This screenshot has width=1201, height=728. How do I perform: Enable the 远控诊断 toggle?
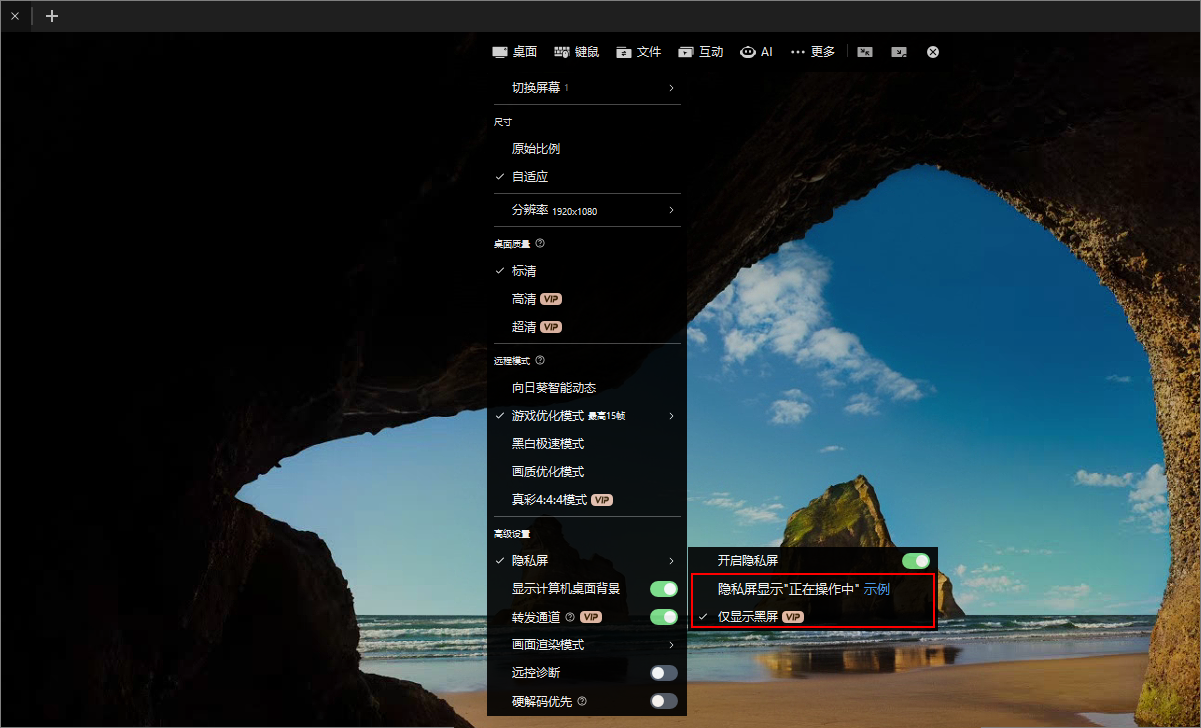click(663, 673)
